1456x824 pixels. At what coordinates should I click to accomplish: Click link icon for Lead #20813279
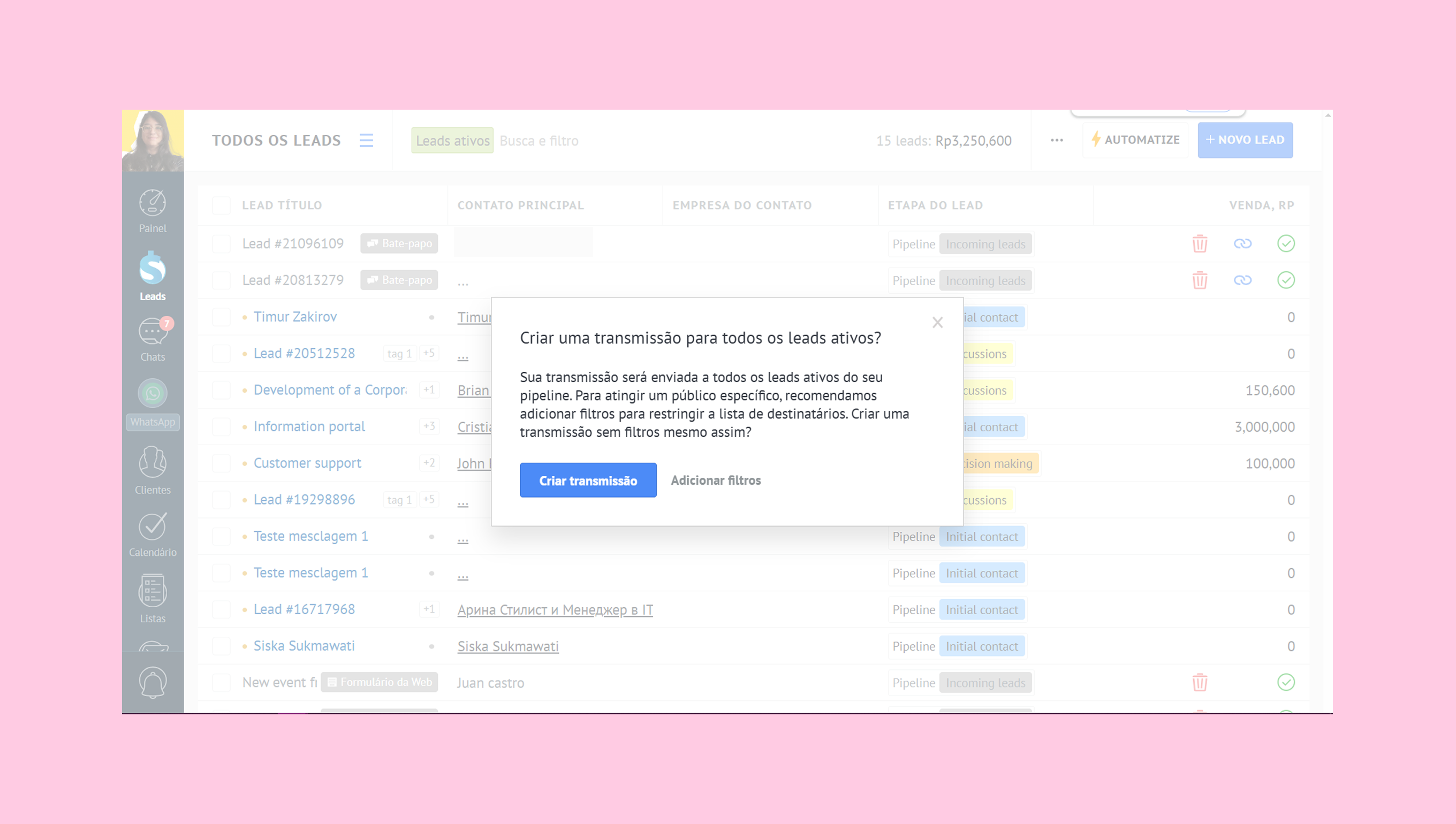point(1242,280)
